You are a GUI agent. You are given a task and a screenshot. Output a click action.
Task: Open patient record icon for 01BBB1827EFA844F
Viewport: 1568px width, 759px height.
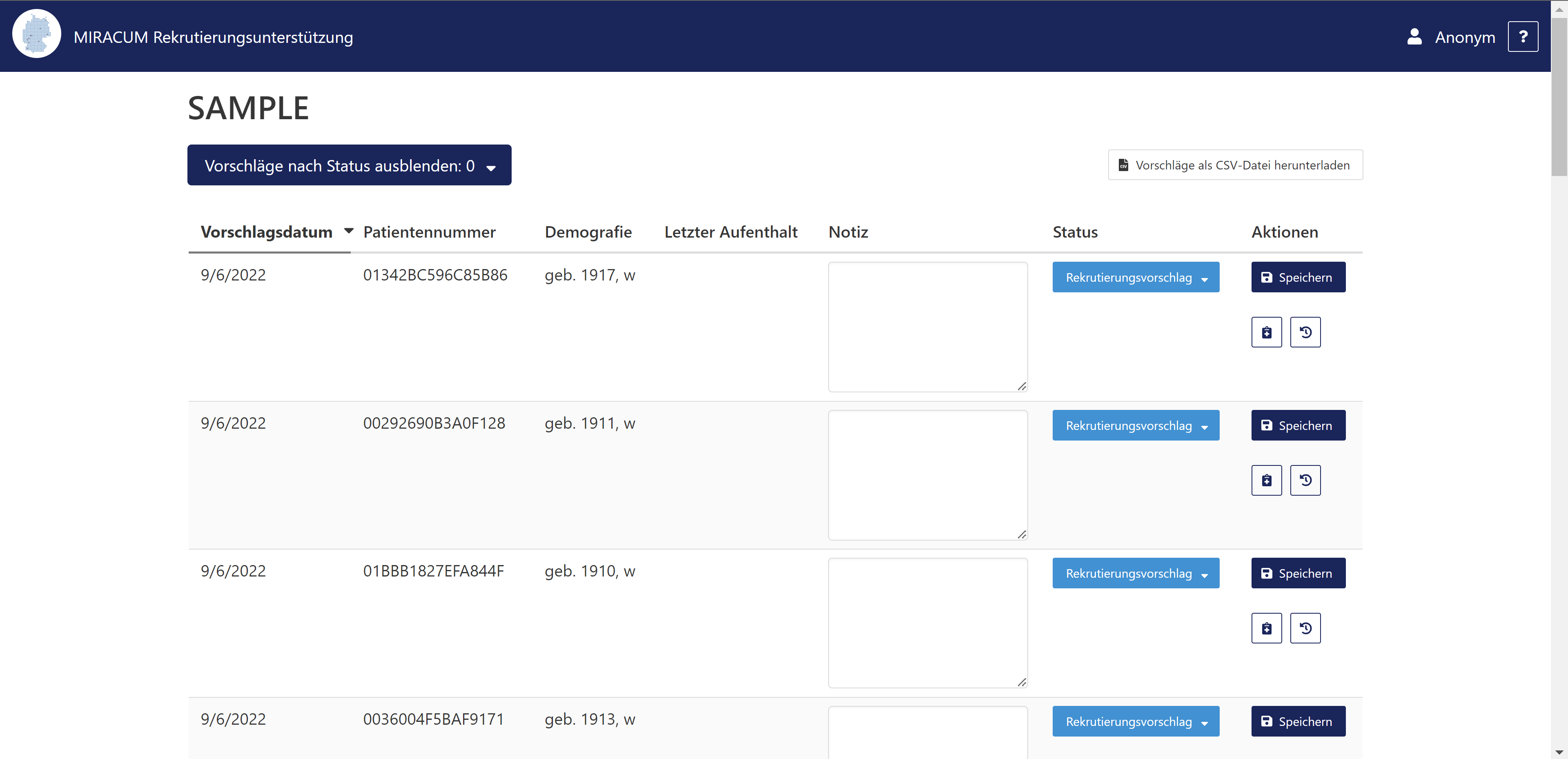(x=1266, y=628)
